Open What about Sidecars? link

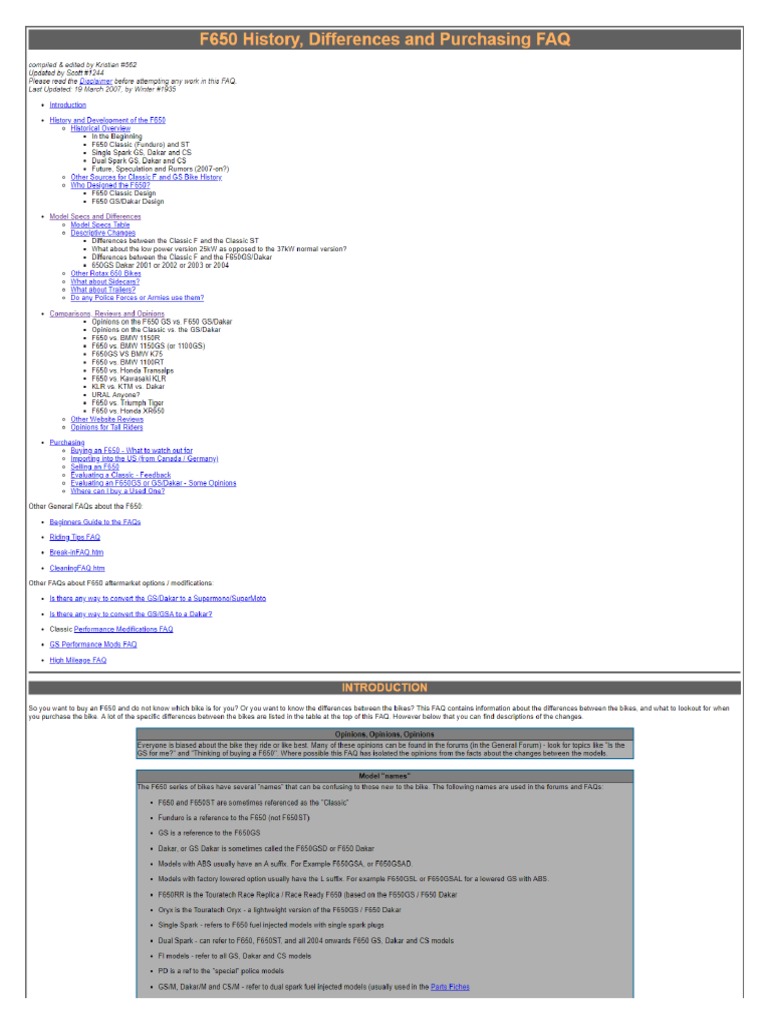coord(105,281)
